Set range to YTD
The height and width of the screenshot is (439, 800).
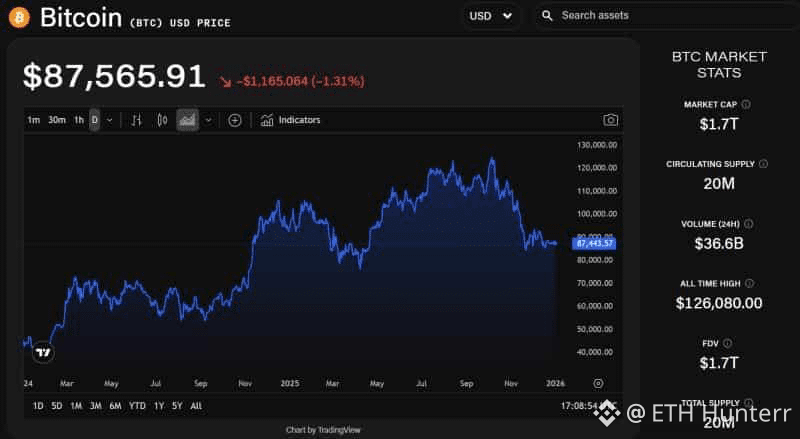click(x=137, y=406)
